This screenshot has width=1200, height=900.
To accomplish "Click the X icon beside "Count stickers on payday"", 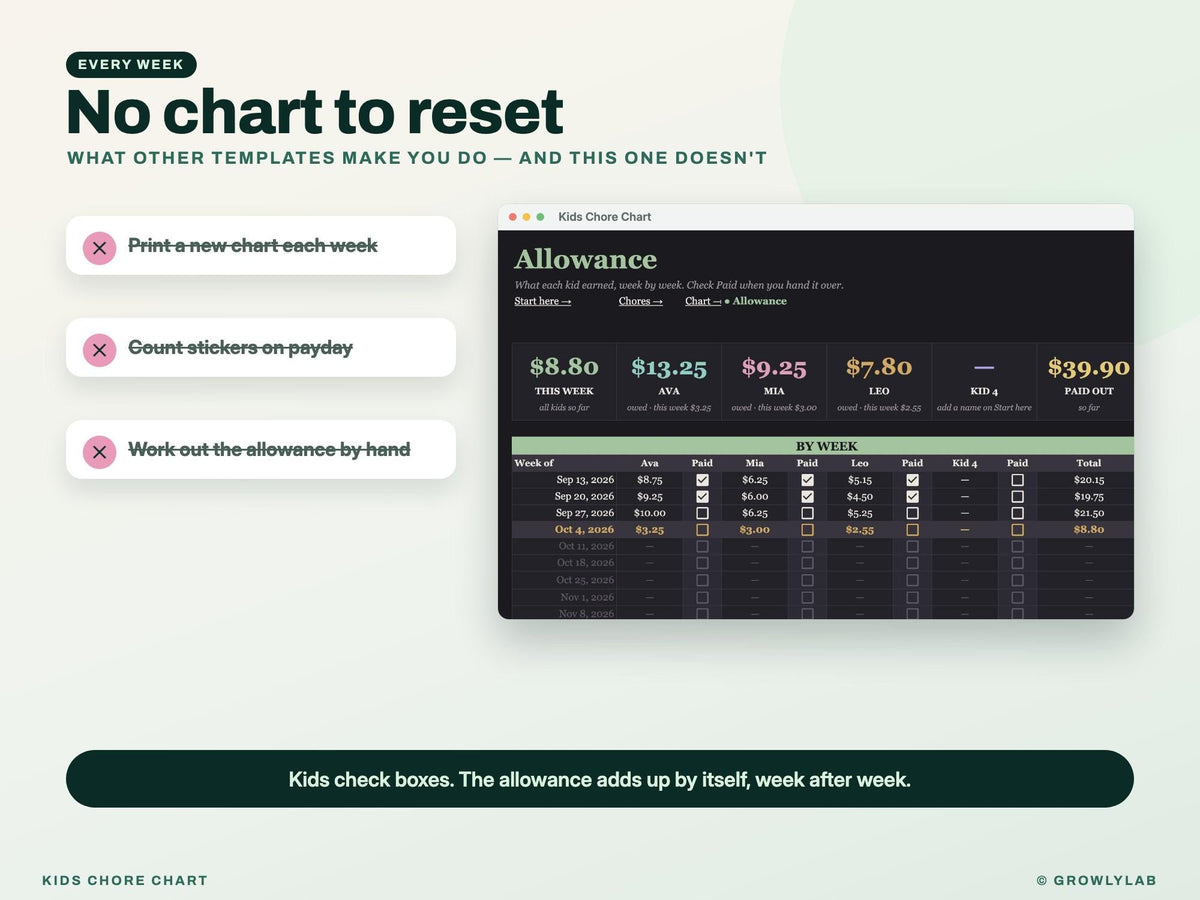I will [x=99, y=349].
